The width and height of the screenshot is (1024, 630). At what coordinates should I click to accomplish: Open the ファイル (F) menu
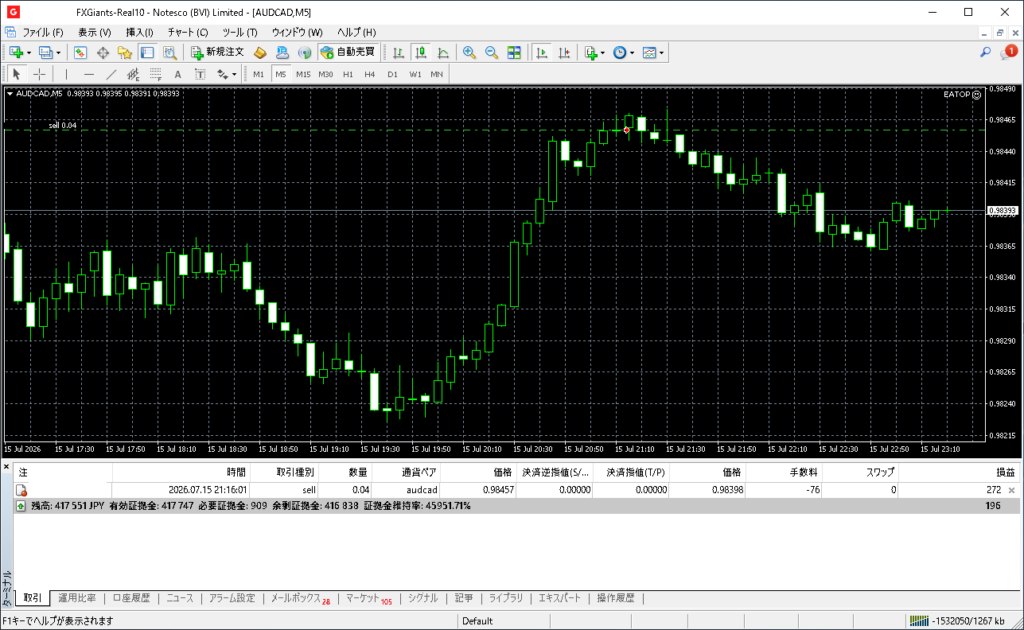[43, 33]
